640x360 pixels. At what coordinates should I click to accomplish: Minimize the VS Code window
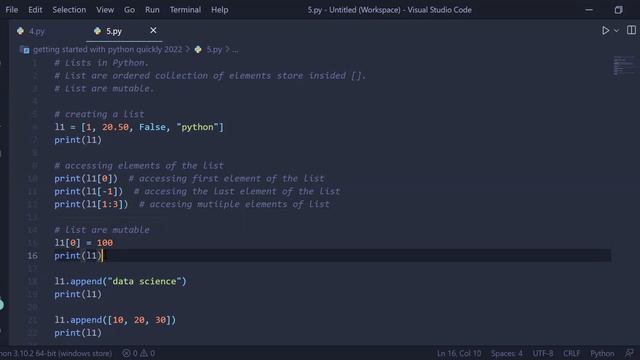coord(589,10)
